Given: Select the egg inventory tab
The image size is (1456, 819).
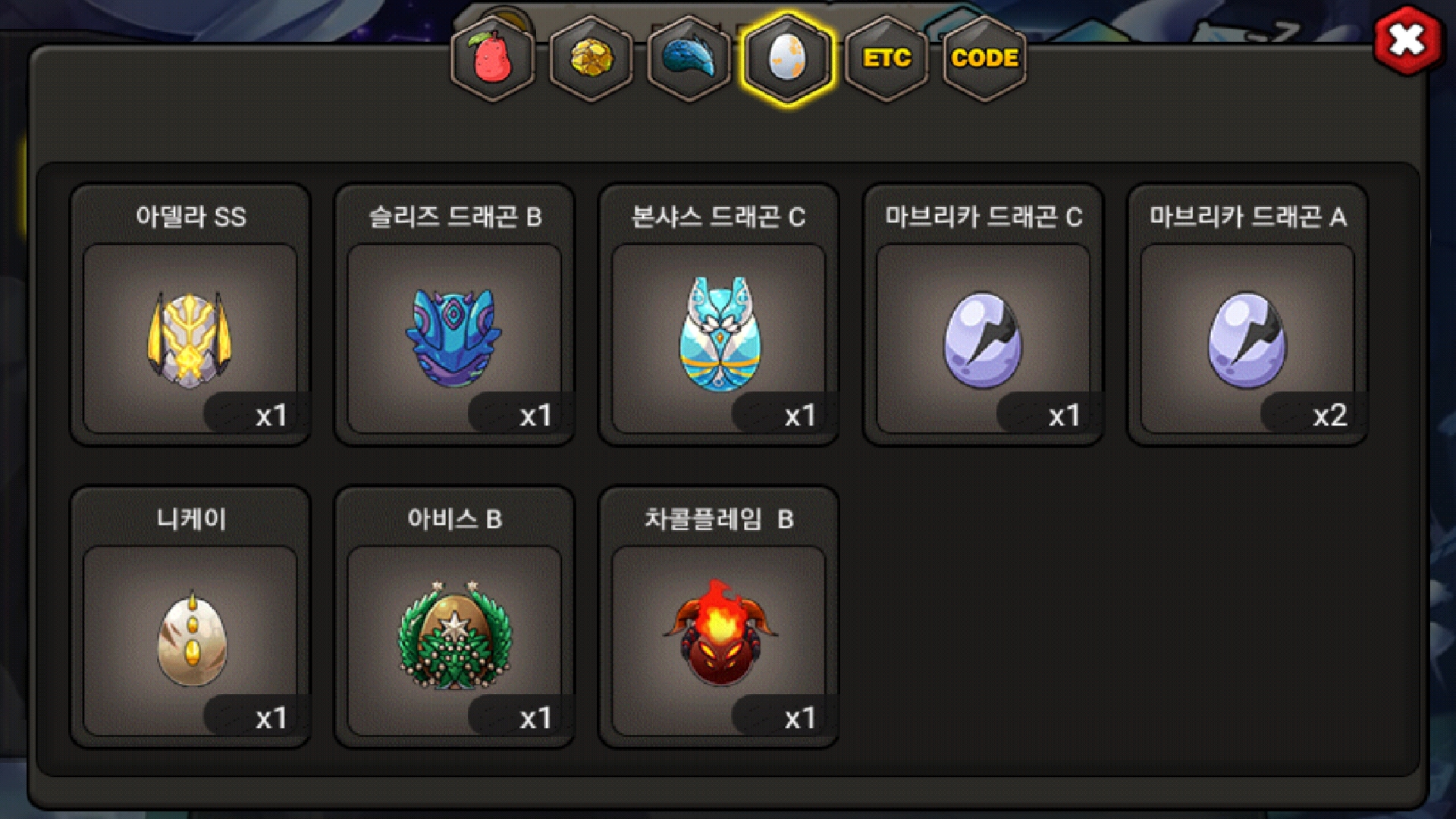Looking at the screenshot, I should [x=788, y=58].
